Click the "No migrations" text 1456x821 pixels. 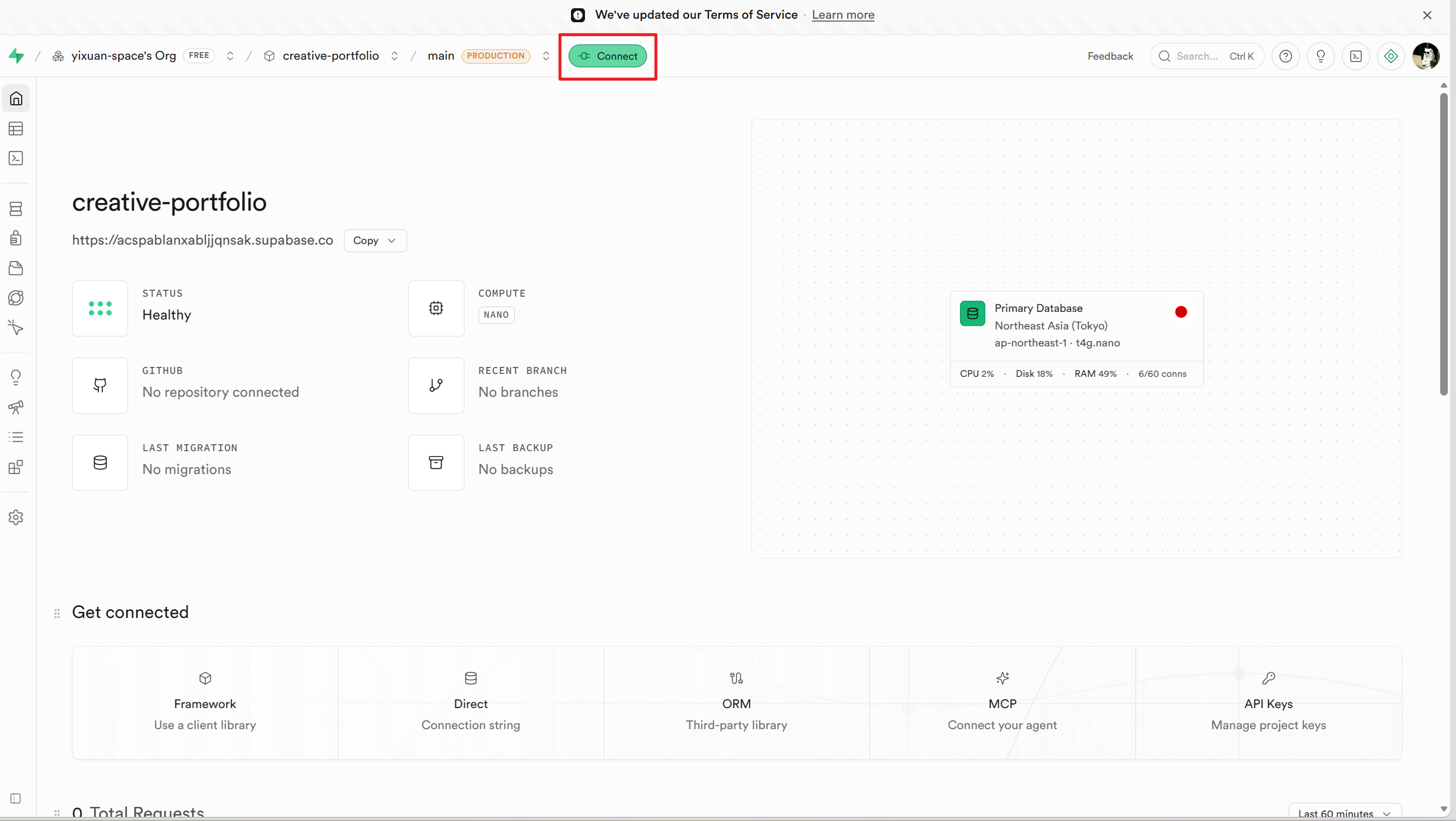click(x=187, y=469)
